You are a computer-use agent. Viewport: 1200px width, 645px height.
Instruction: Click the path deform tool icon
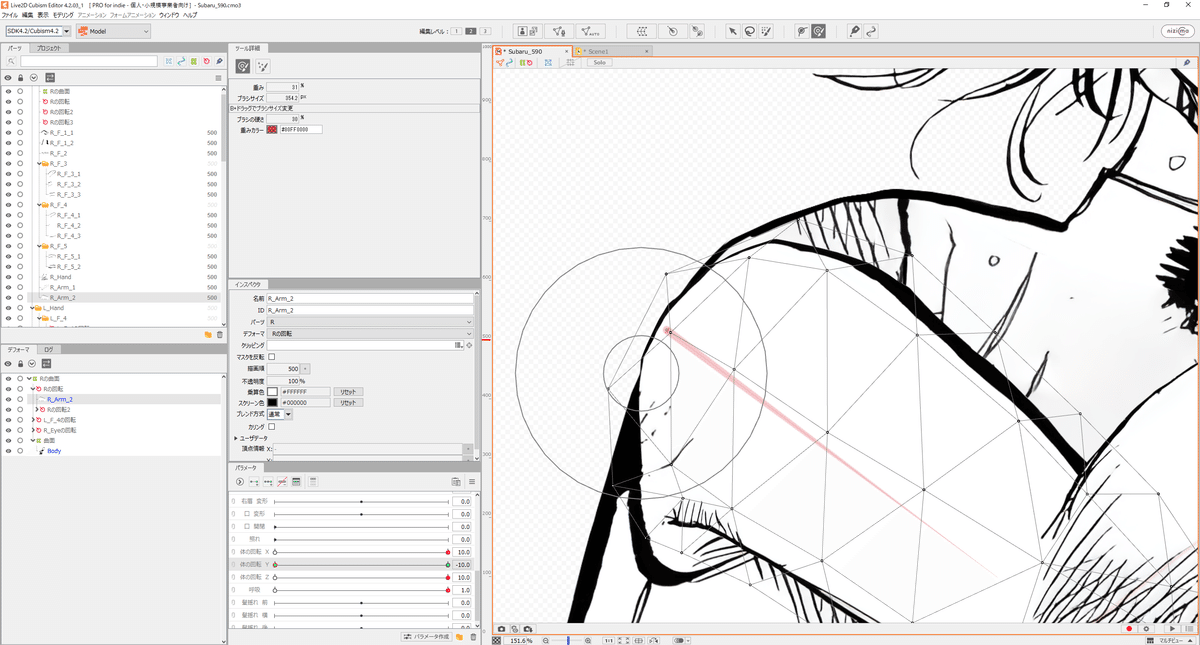(871, 31)
